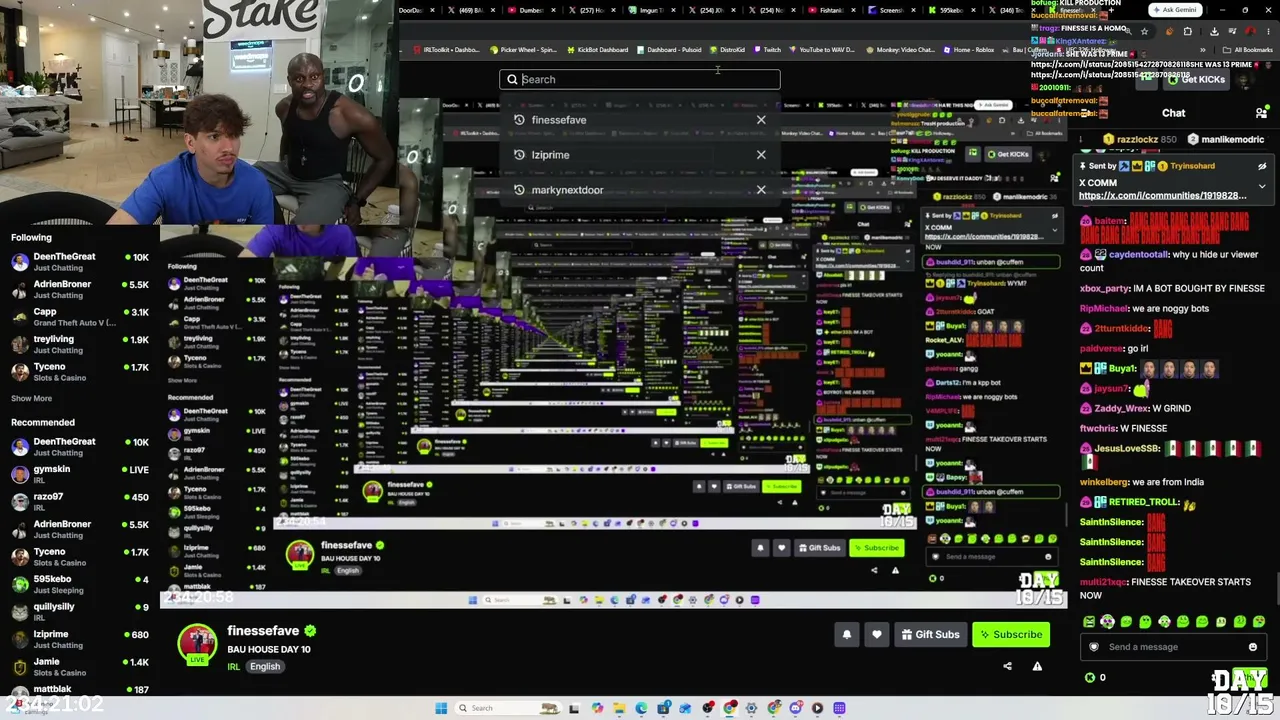This screenshot has width=1280, height=720.
Task: Open Discord from the taskbar
Action: 795,708
